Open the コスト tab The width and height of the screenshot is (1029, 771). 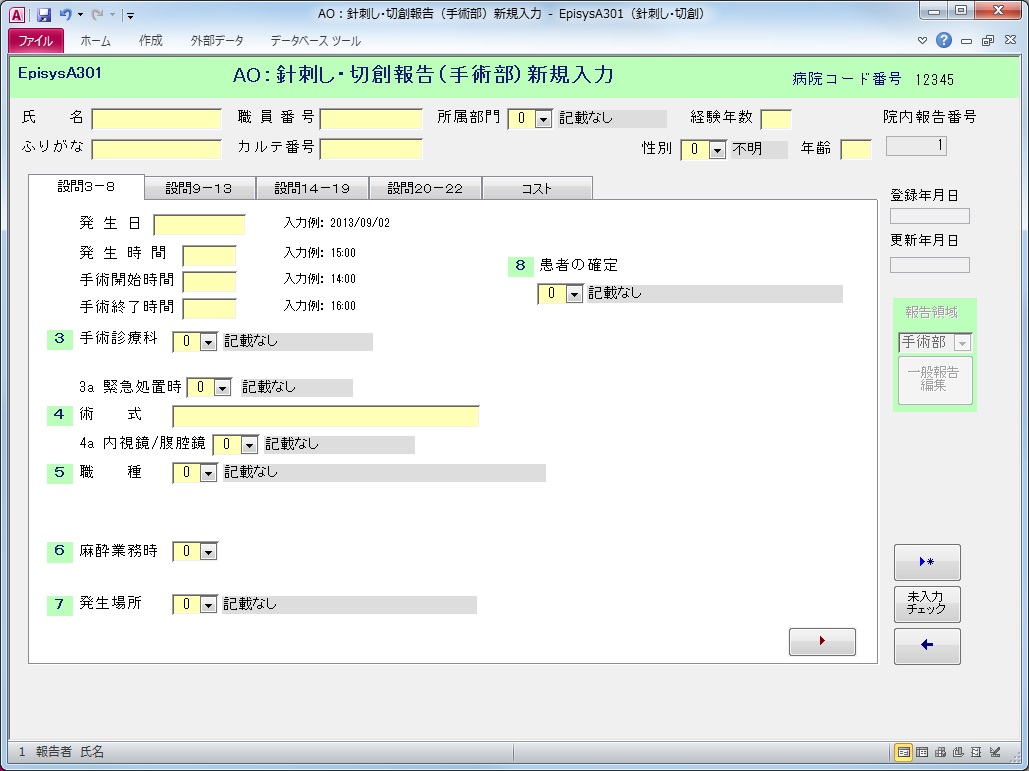[536, 188]
